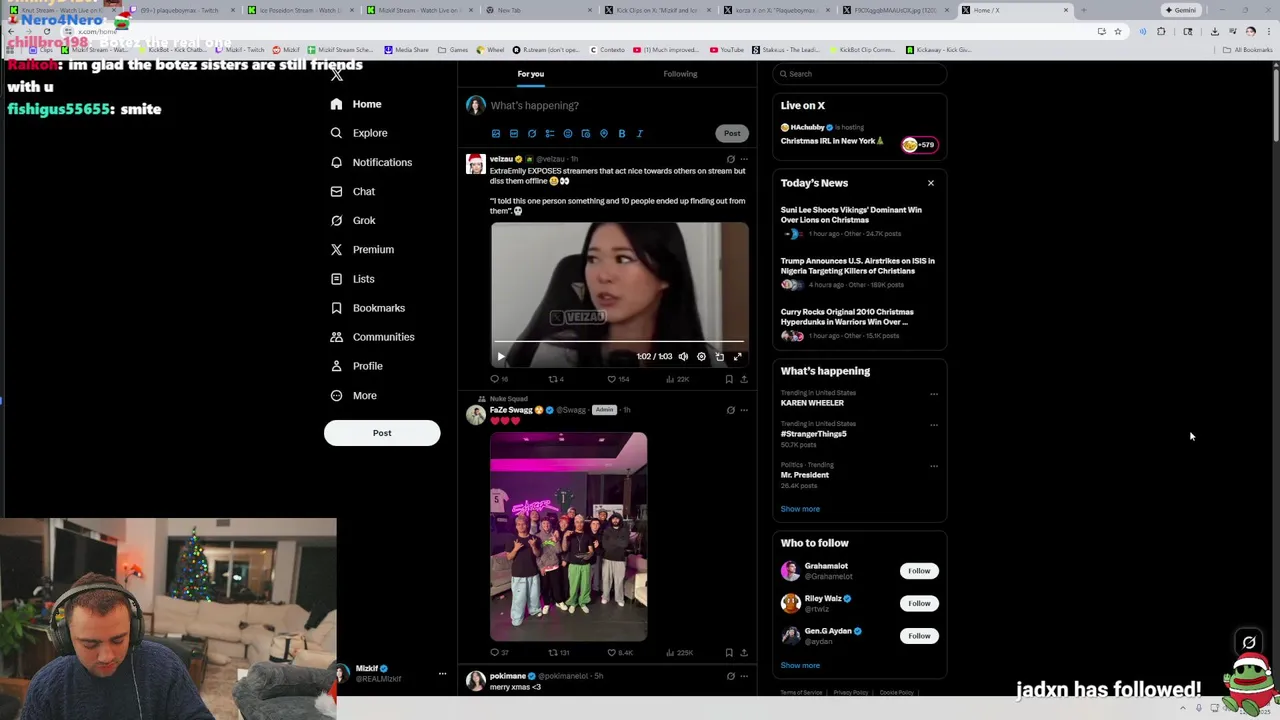The width and height of the screenshot is (1280, 720).
Task: Open Profile from the sidebar
Action: (357, 366)
